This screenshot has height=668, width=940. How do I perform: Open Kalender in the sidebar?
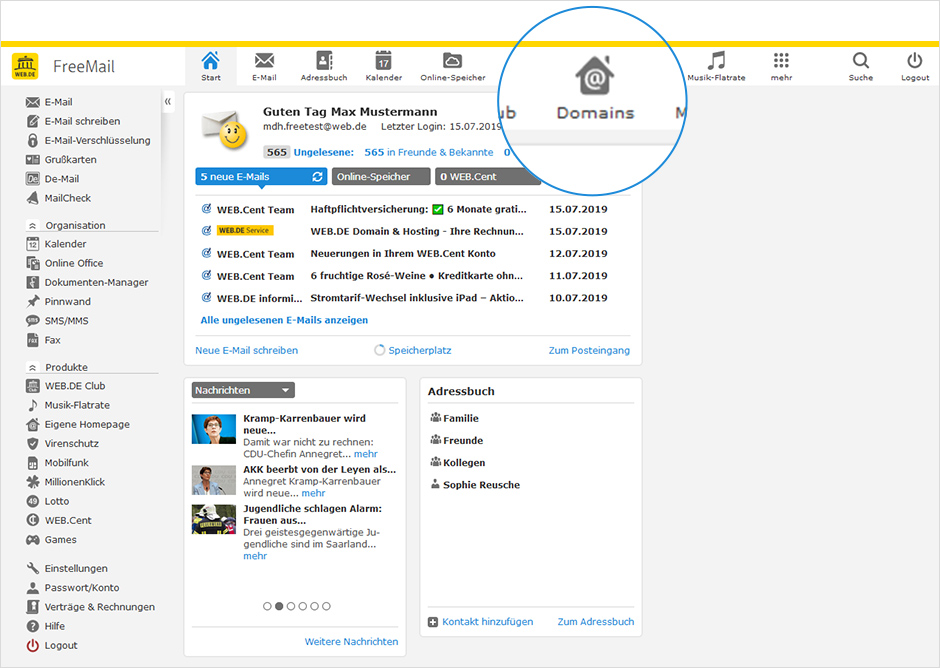point(56,244)
